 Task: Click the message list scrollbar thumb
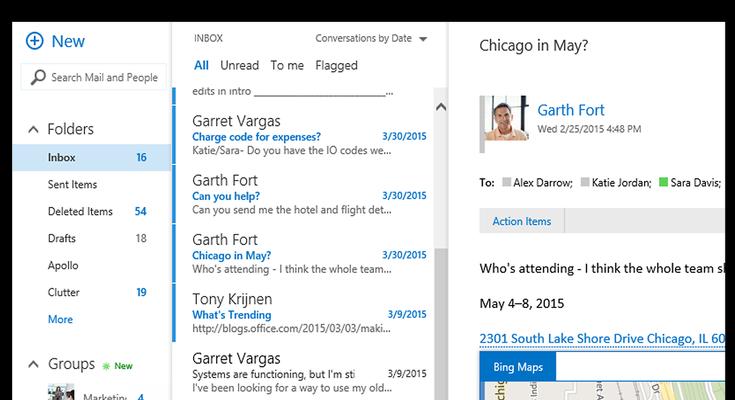[x=441, y=324]
